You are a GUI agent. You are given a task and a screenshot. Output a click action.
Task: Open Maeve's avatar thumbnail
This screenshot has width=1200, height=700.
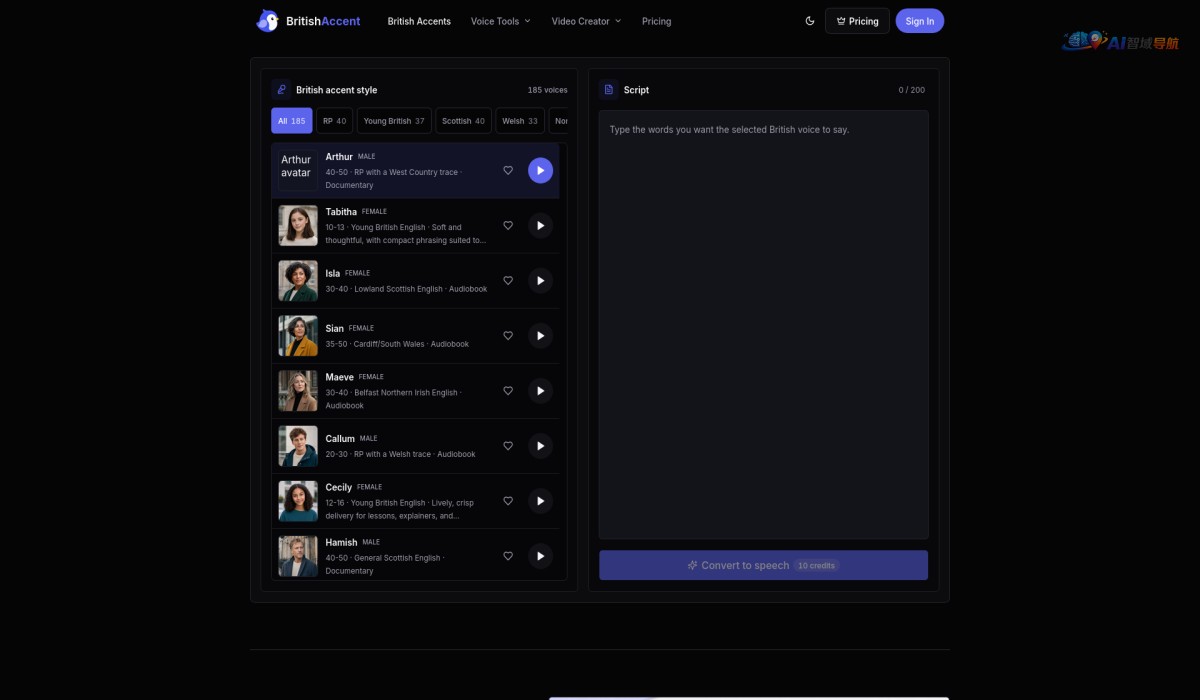click(x=298, y=391)
